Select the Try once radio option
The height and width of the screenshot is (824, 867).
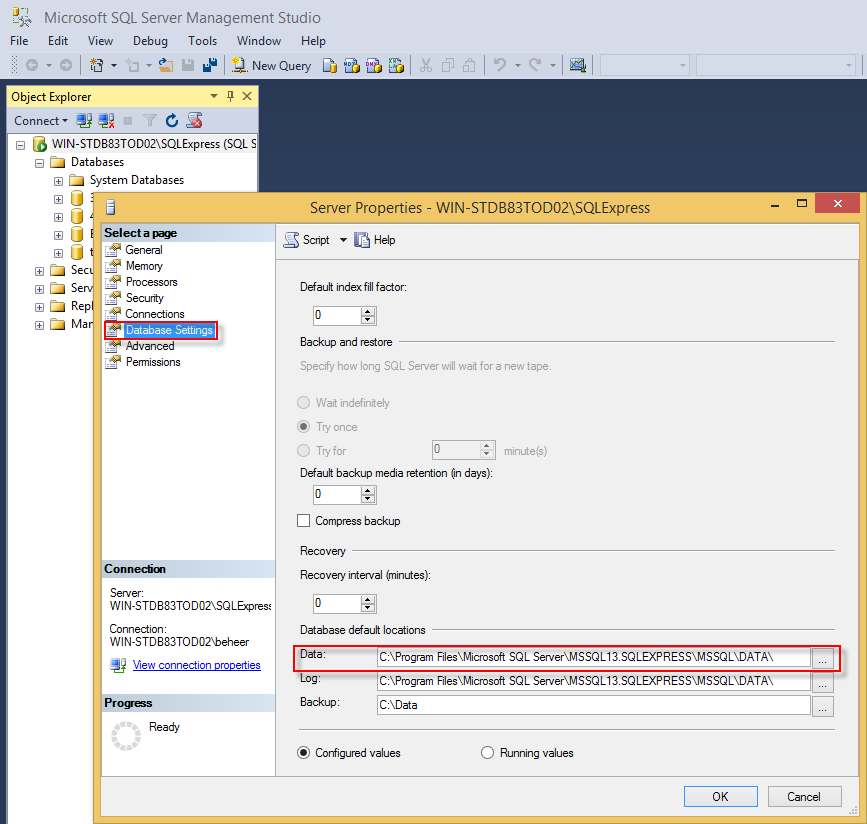click(x=304, y=427)
